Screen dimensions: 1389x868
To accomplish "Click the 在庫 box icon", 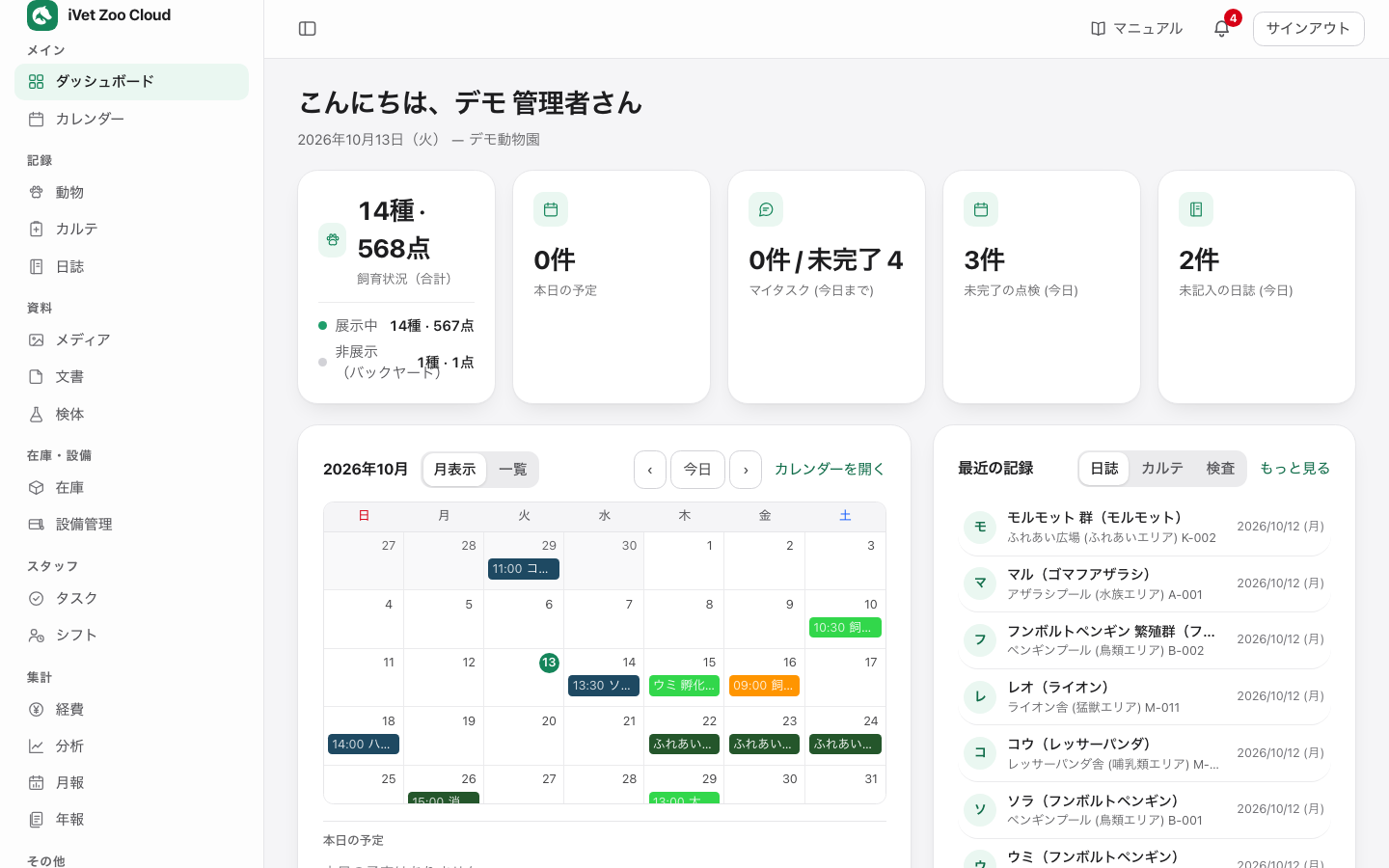I will 36,488.
